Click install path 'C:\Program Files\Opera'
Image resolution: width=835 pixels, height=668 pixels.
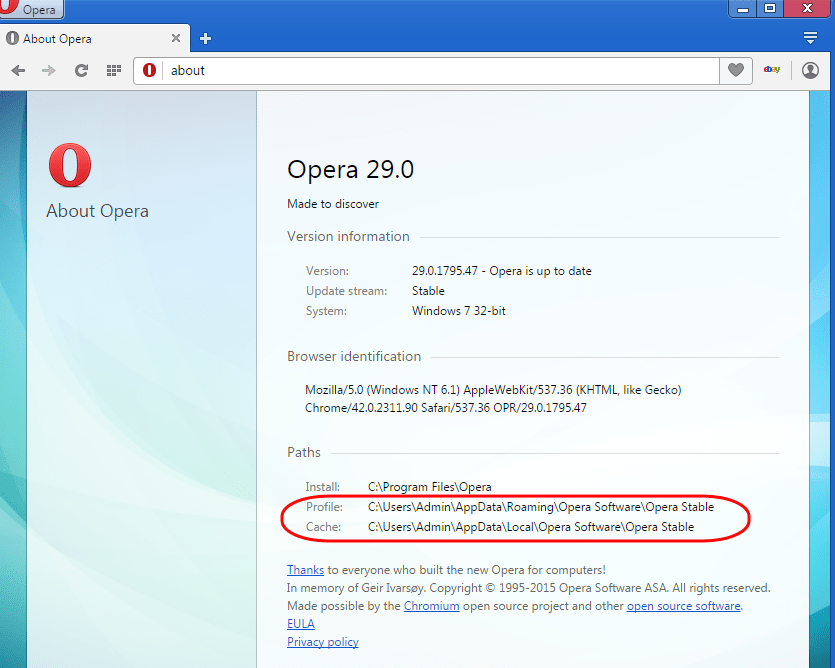[x=430, y=487]
